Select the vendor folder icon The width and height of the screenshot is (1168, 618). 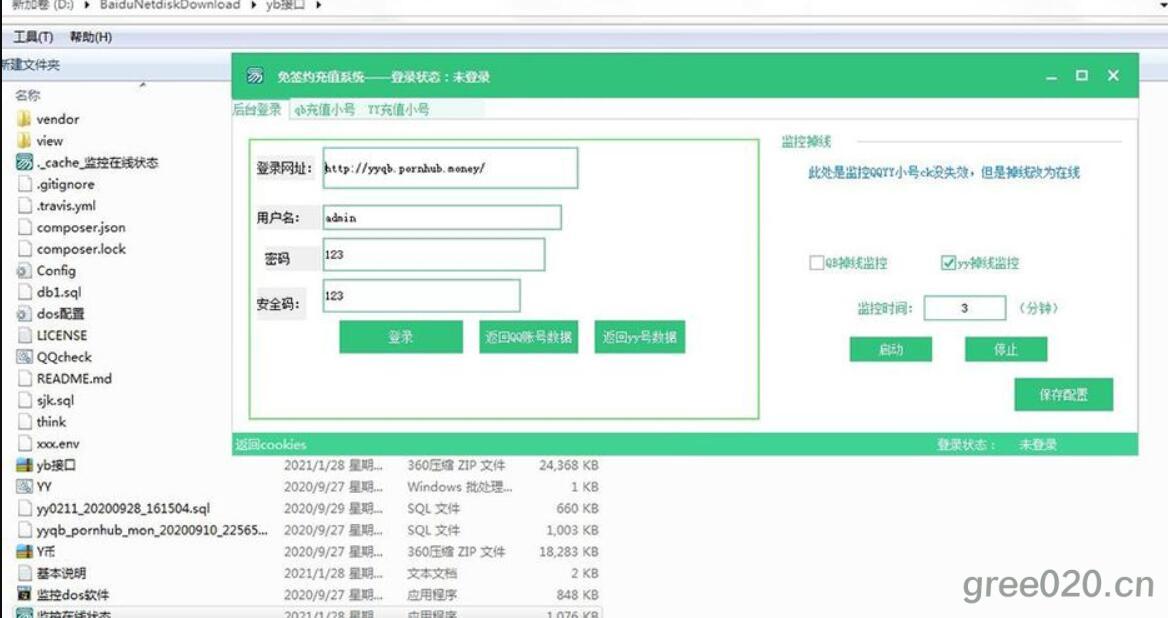coord(24,119)
